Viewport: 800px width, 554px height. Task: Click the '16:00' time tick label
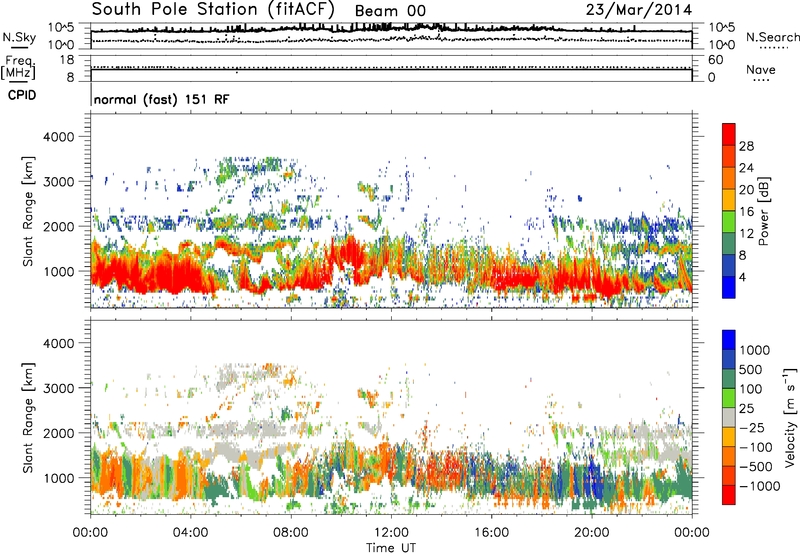click(491, 533)
